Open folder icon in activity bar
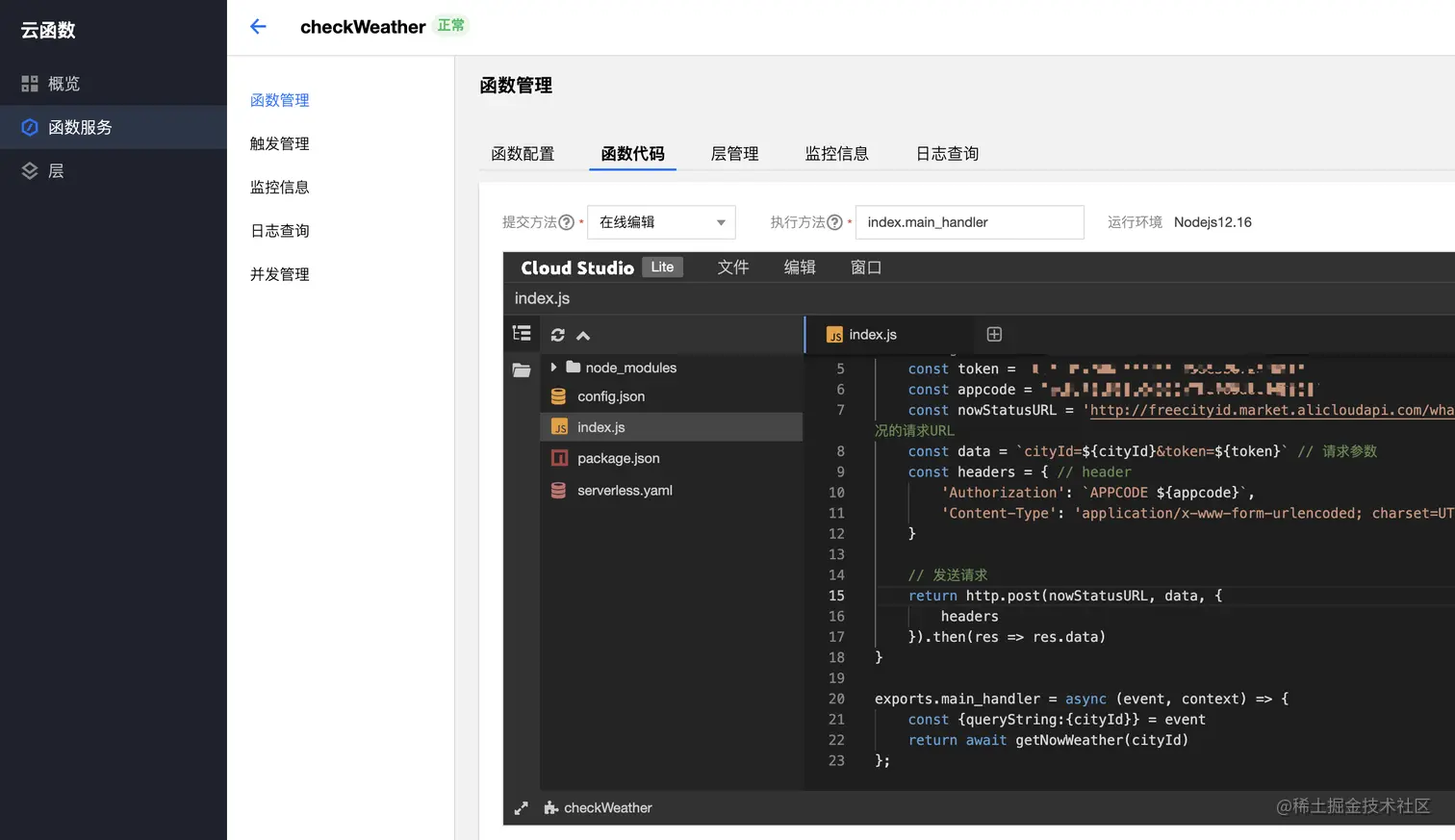Screen dimensions: 1455x840 pyautogui.click(x=522, y=369)
